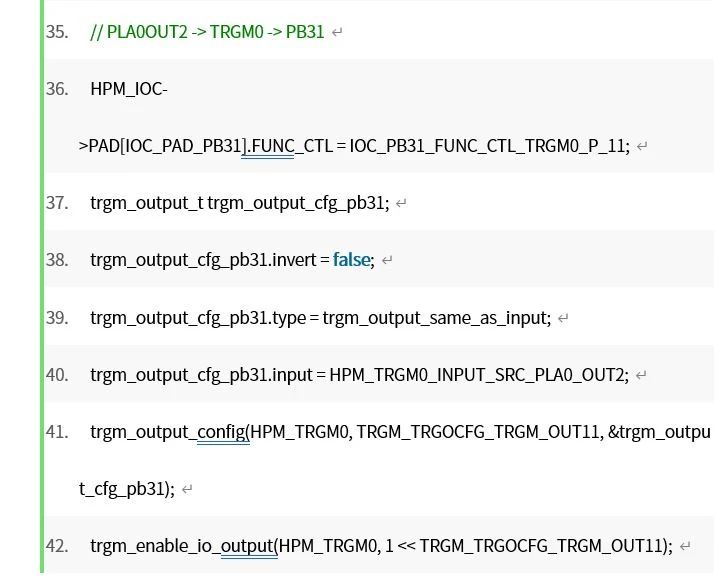Click line number 35
Screen dimensions: 716x576
(57, 32)
